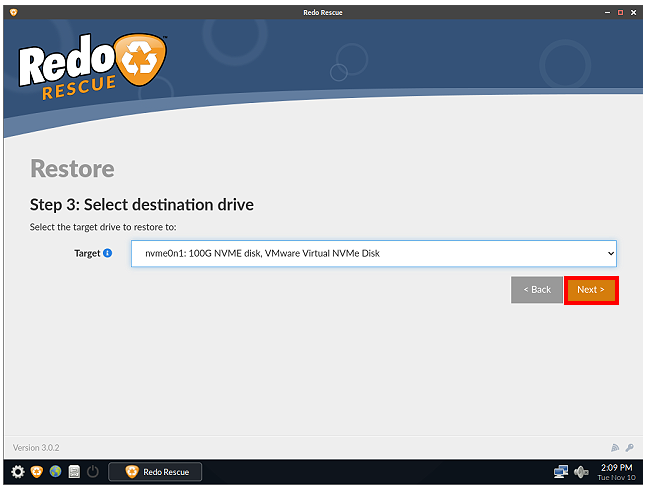Click the clock showing 2:09 PM
The width and height of the screenshot is (647, 489).
616,472
